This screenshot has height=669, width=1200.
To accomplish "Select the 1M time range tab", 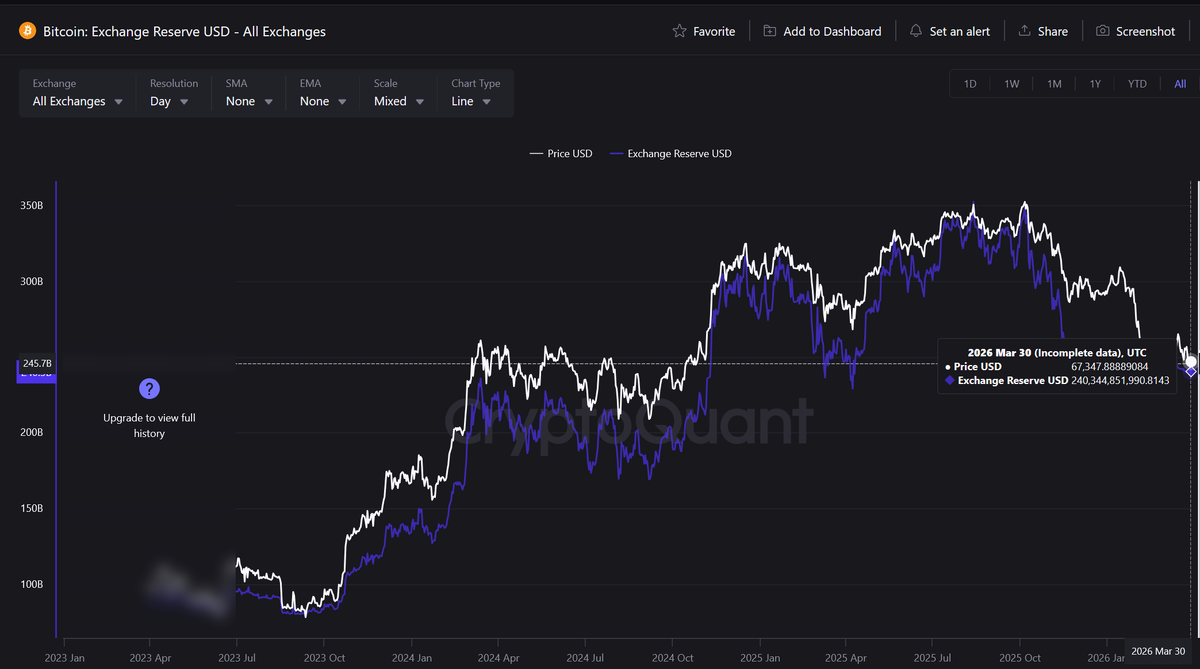I will point(1054,84).
